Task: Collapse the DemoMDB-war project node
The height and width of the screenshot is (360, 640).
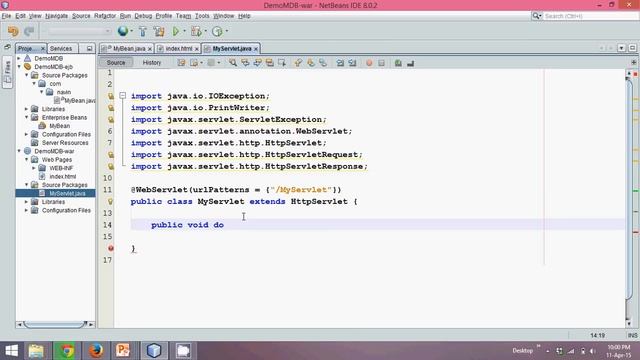Action: pos(19,151)
